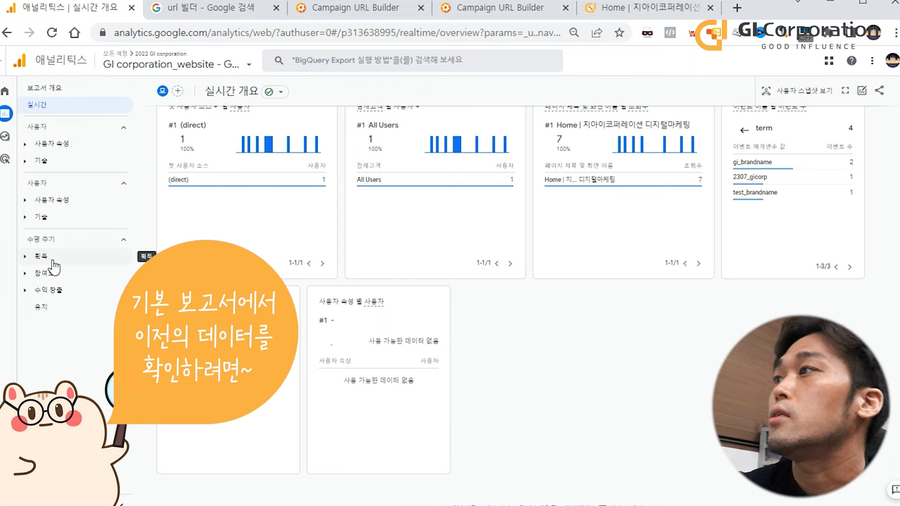Add a new comparison with plus icon

coord(178,91)
